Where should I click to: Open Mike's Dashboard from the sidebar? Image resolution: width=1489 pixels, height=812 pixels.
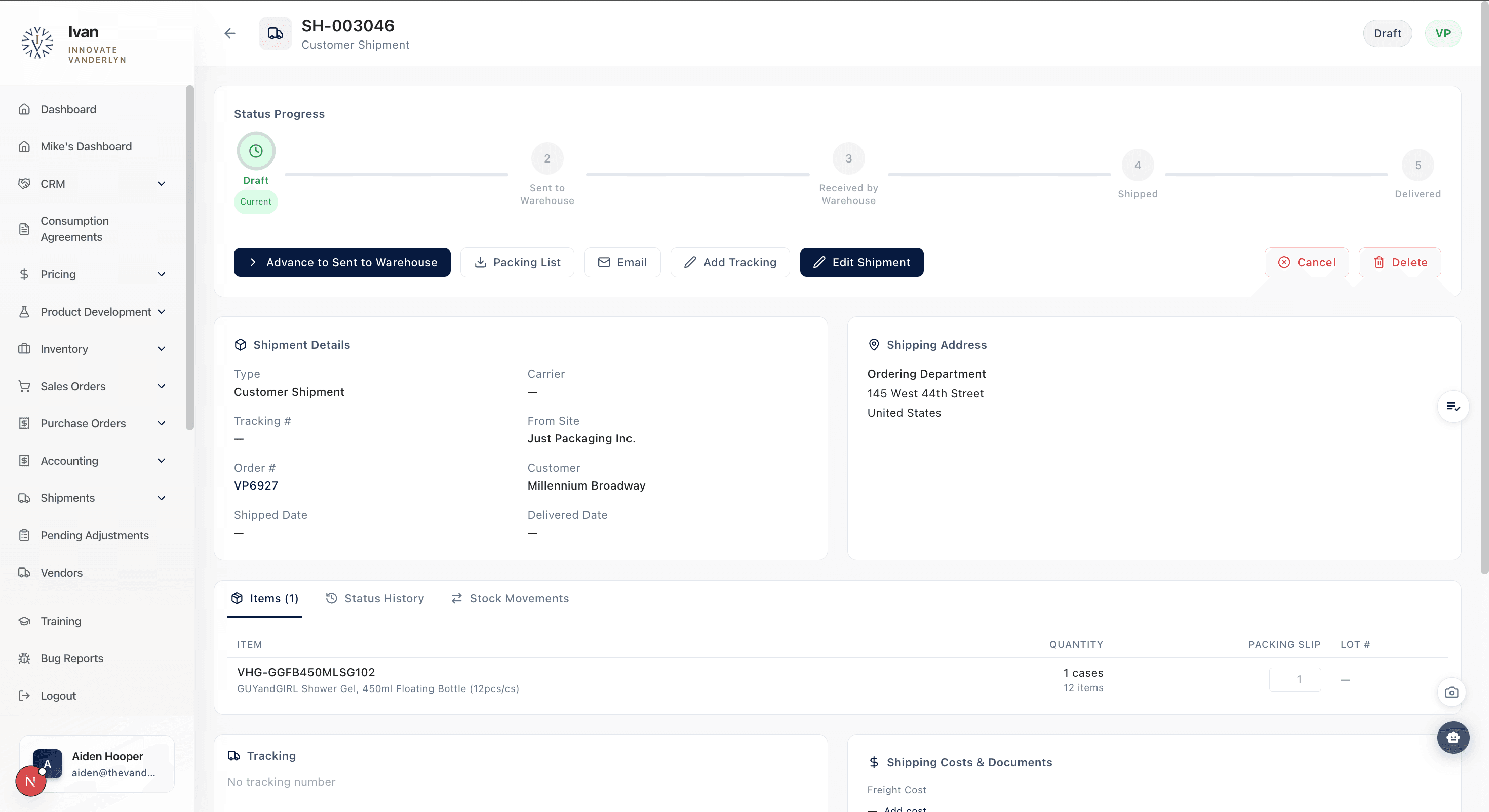tap(86, 146)
